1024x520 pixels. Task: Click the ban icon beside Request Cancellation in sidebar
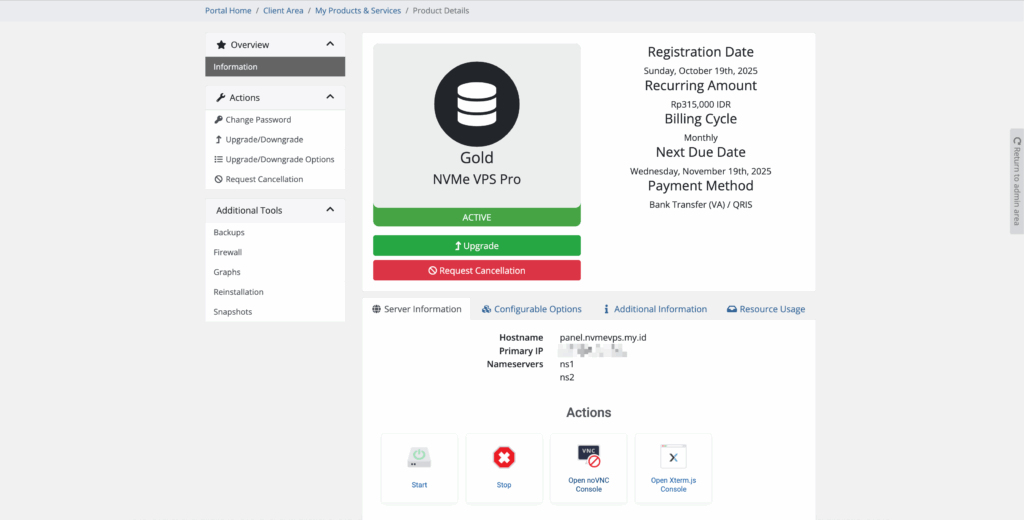click(x=218, y=180)
